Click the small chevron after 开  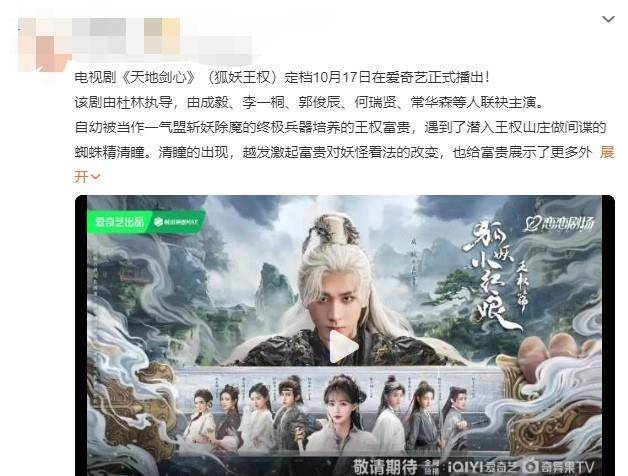96,177
